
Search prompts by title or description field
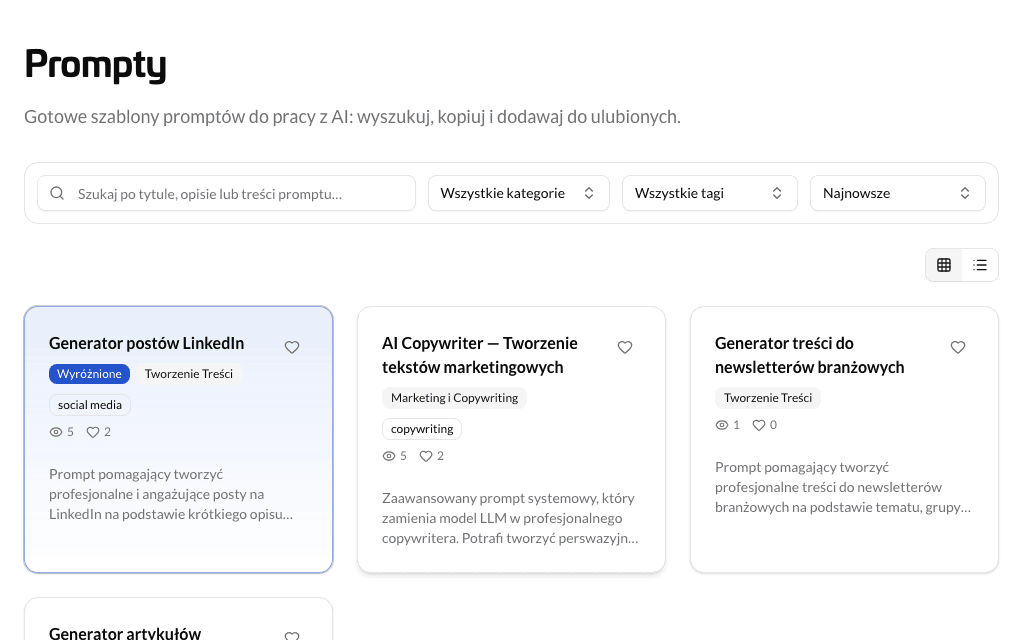[x=226, y=193]
